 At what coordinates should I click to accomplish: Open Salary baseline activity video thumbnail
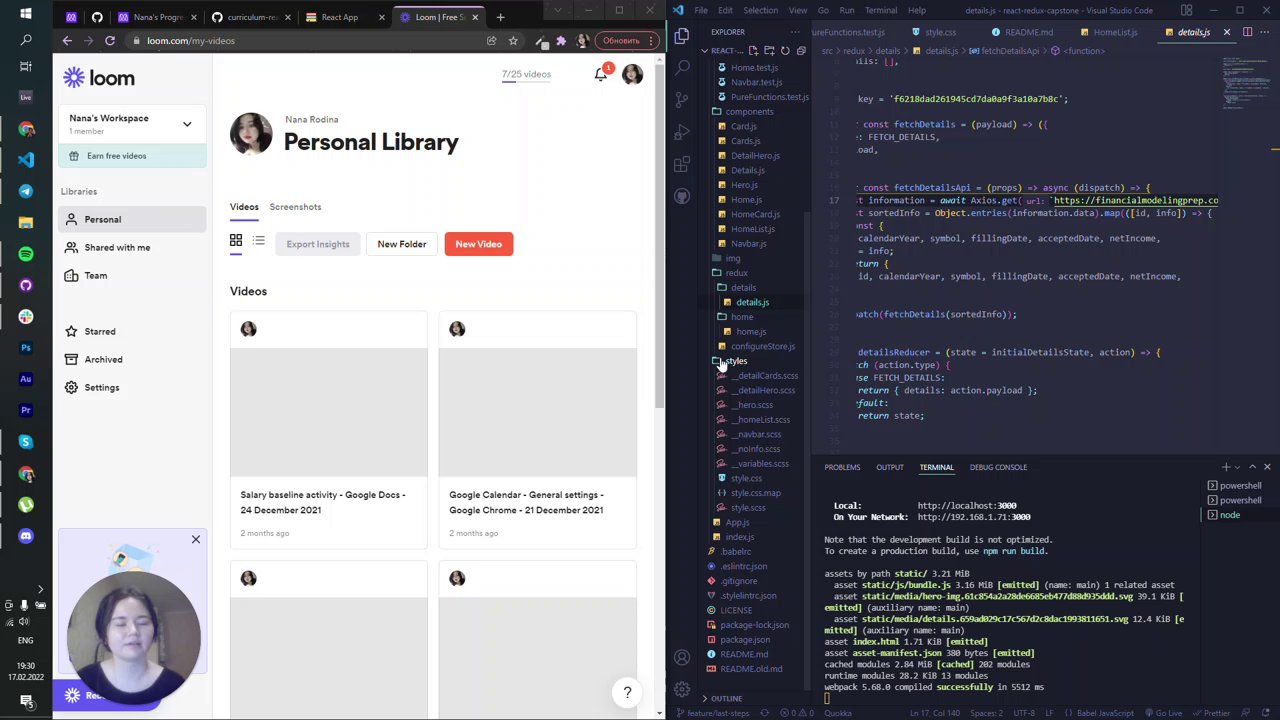click(x=328, y=412)
